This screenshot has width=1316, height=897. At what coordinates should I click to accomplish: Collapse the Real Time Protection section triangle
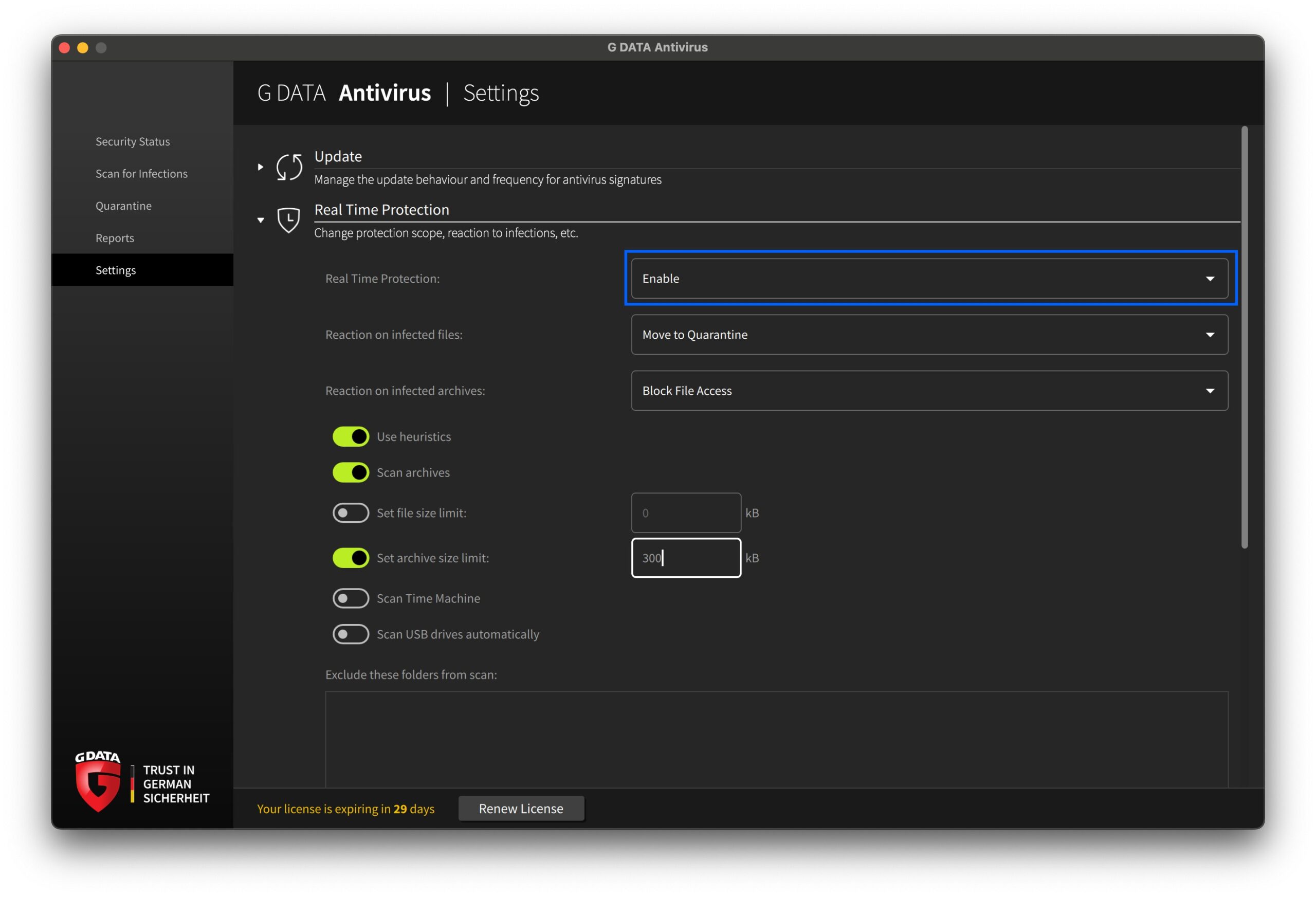[261, 219]
